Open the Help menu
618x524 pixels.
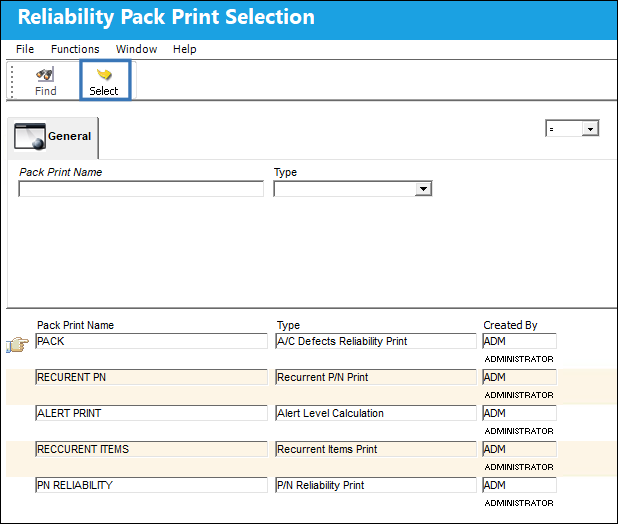184,49
